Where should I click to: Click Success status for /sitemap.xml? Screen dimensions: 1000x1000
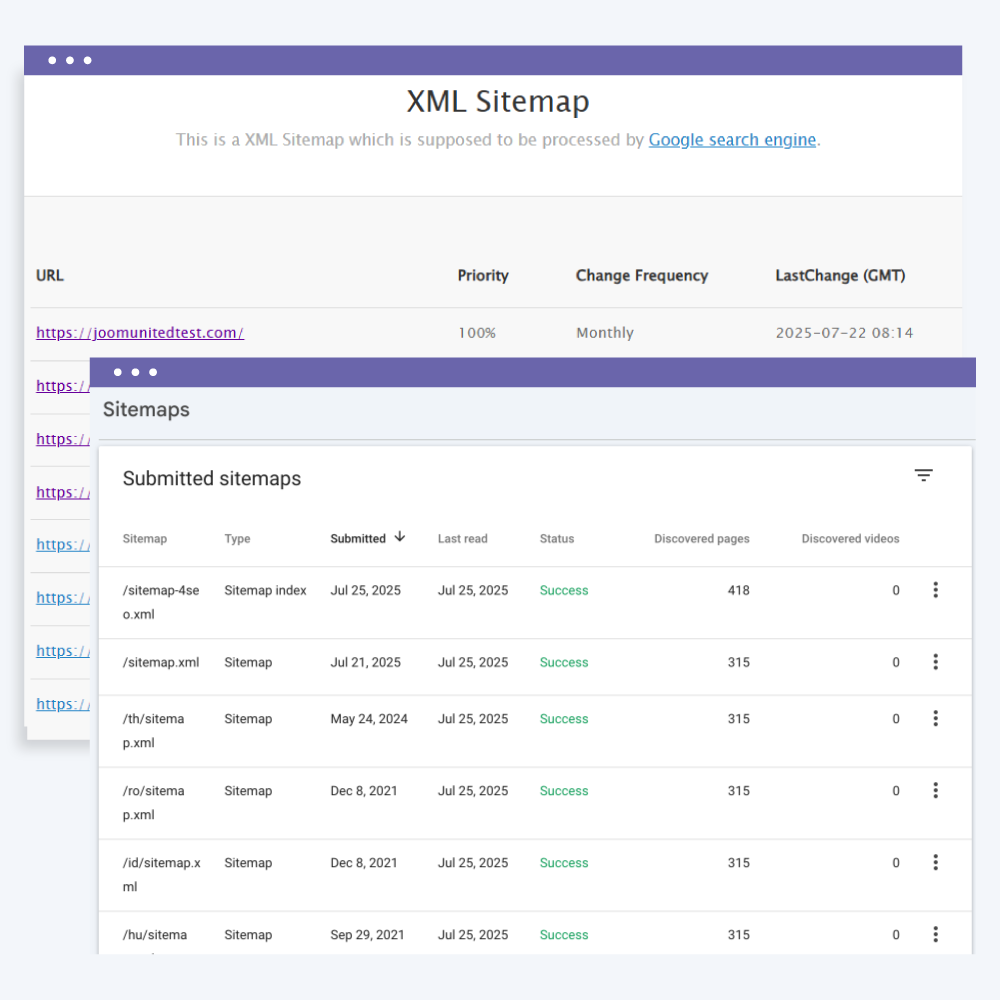click(563, 662)
